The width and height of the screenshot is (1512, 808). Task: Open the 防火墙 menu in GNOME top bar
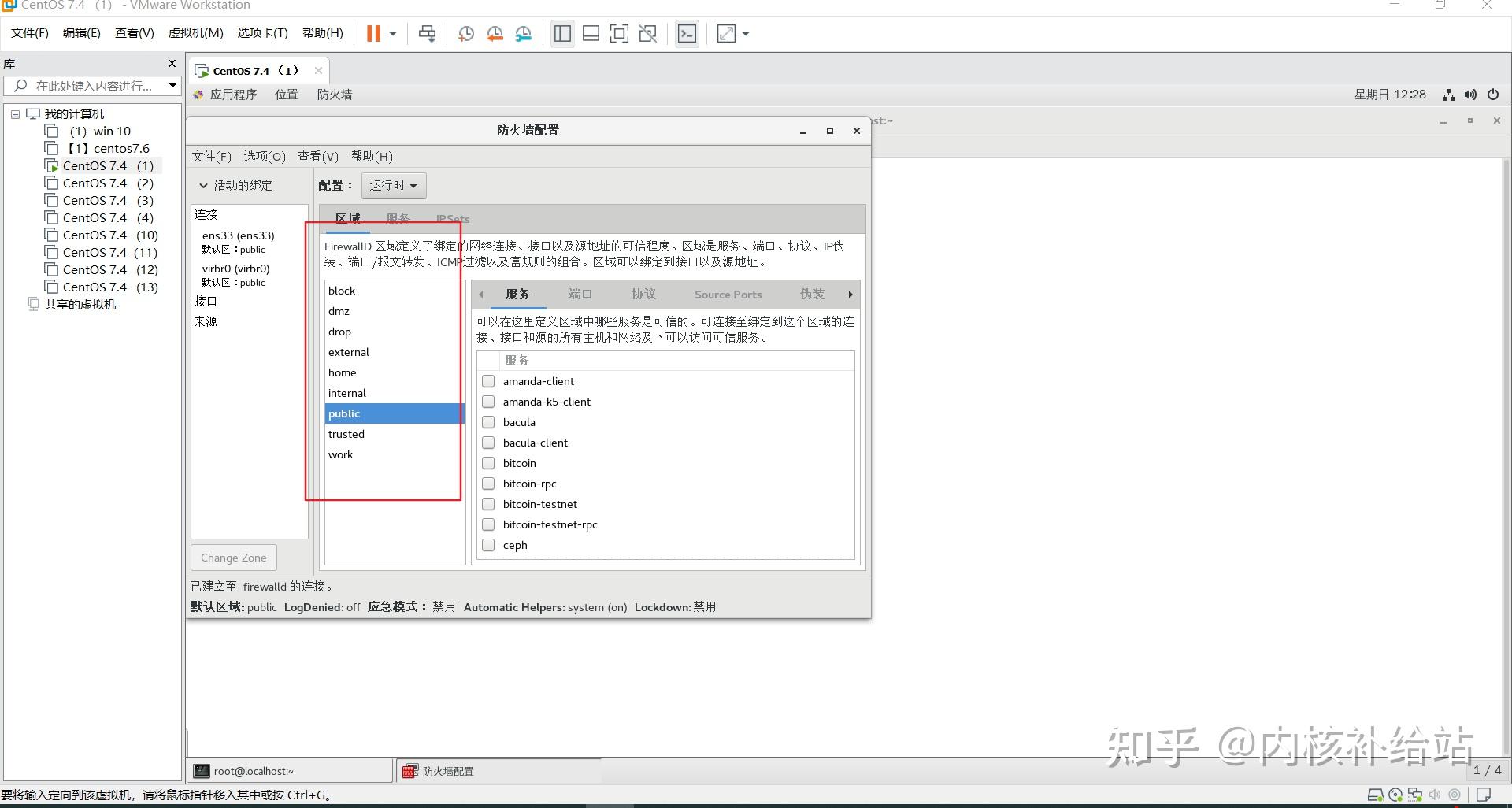[x=335, y=95]
